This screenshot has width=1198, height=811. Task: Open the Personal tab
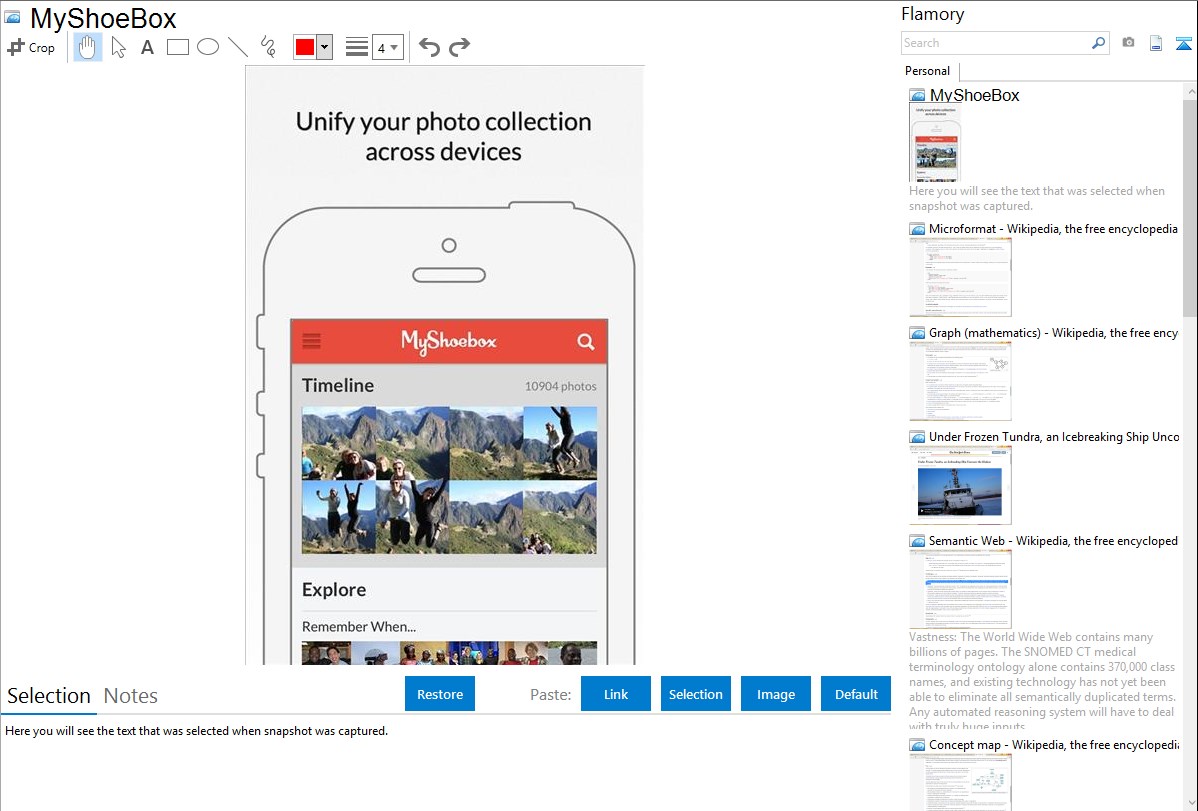click(x=927, y=71)
